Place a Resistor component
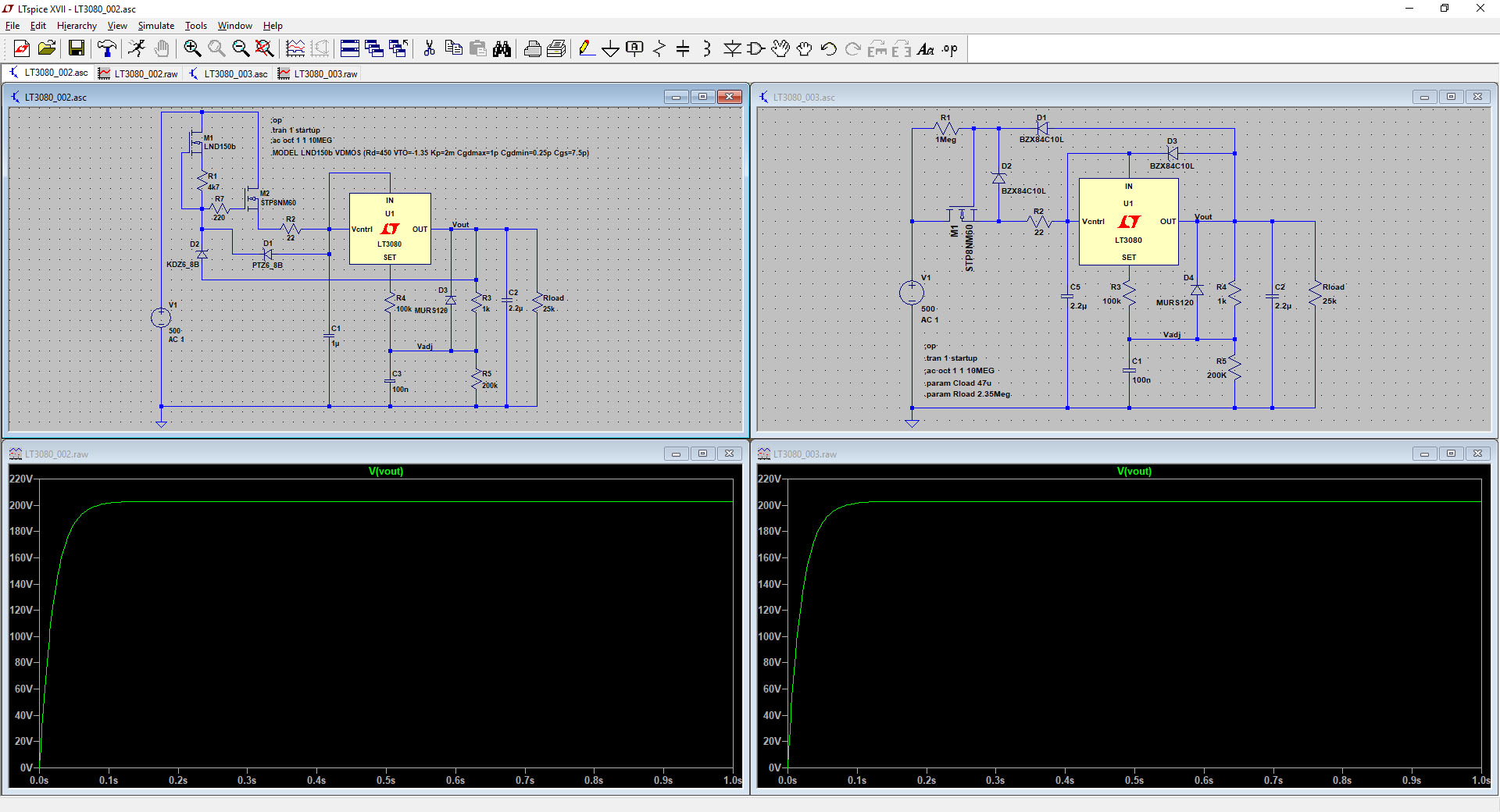This screenshot has height=812, width=1500. click(659, 49)
